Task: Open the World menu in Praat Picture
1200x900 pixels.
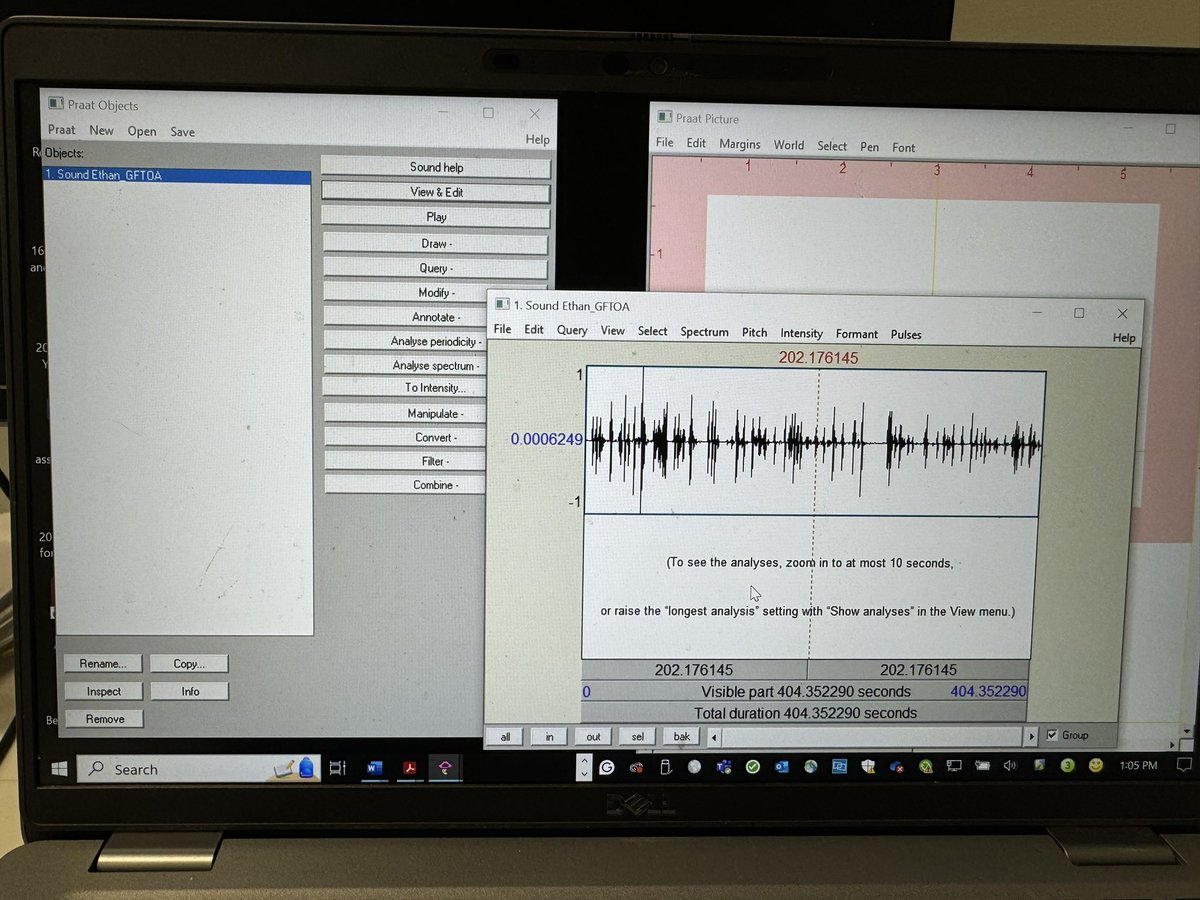Action: pyautogui.click(x=788, y=145)
